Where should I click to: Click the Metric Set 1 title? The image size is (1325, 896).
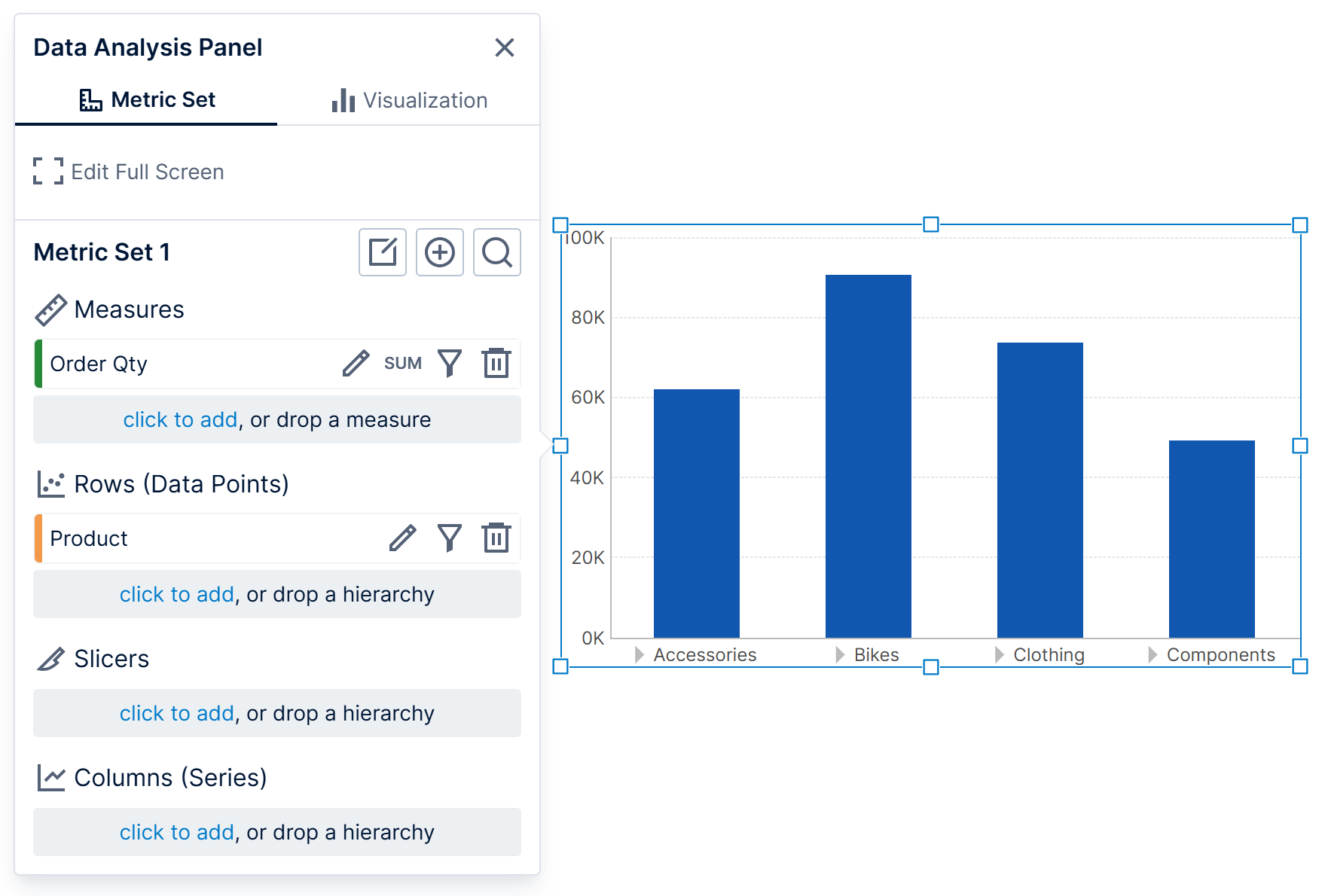click(102, 252)
